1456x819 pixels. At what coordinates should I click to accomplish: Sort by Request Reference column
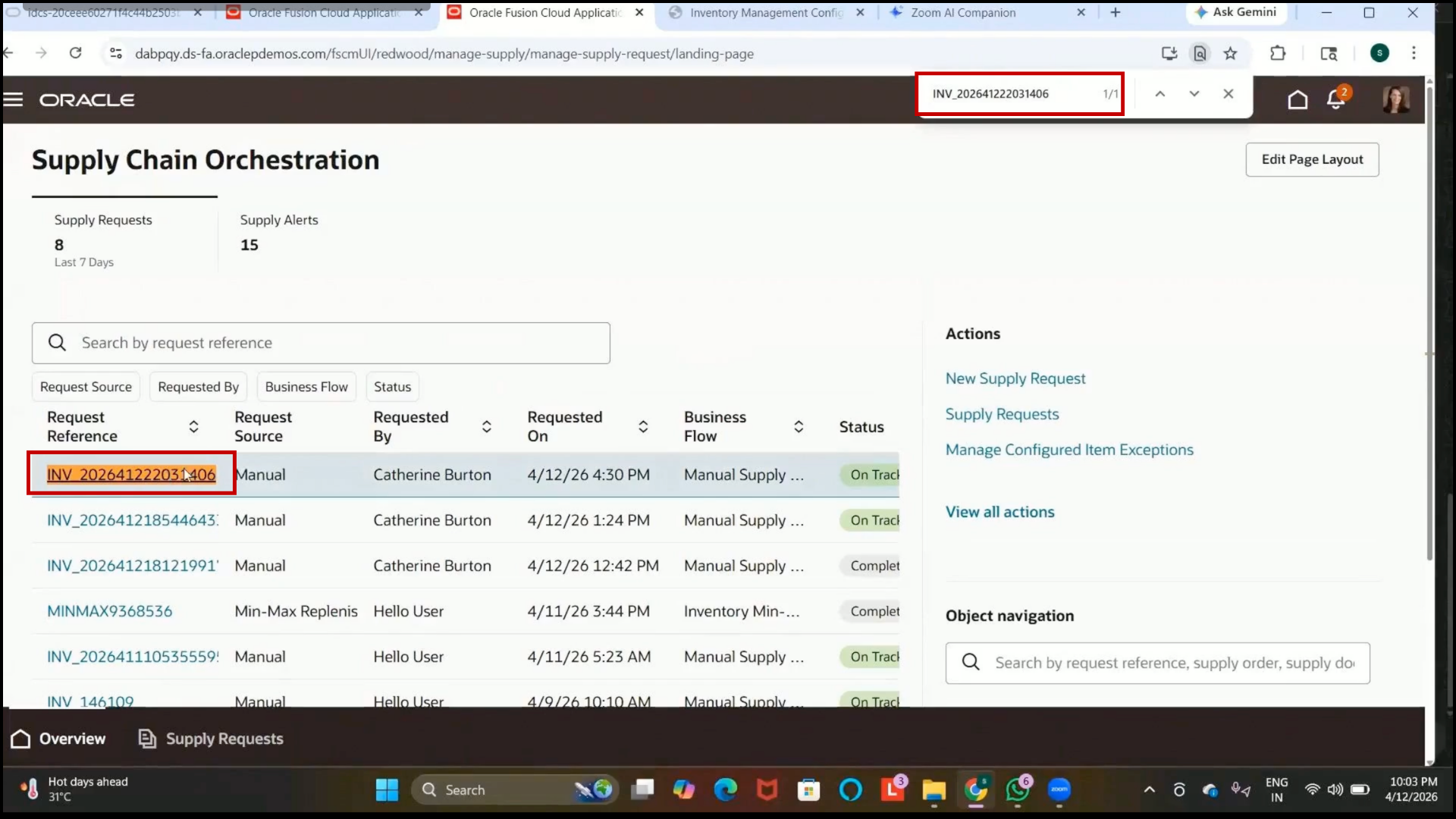193,426
